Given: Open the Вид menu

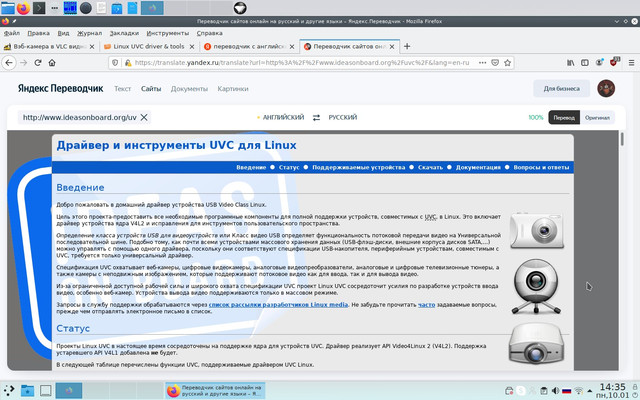Looking at the screenshot, I should tap(63, 33).
